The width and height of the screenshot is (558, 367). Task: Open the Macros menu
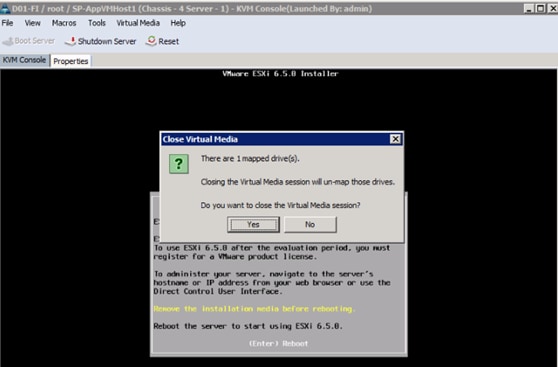click(64, 23)
